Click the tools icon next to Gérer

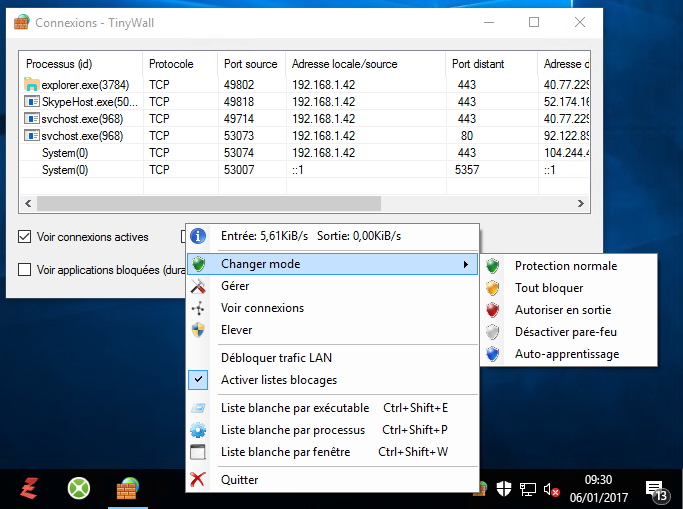pos(198,286)
